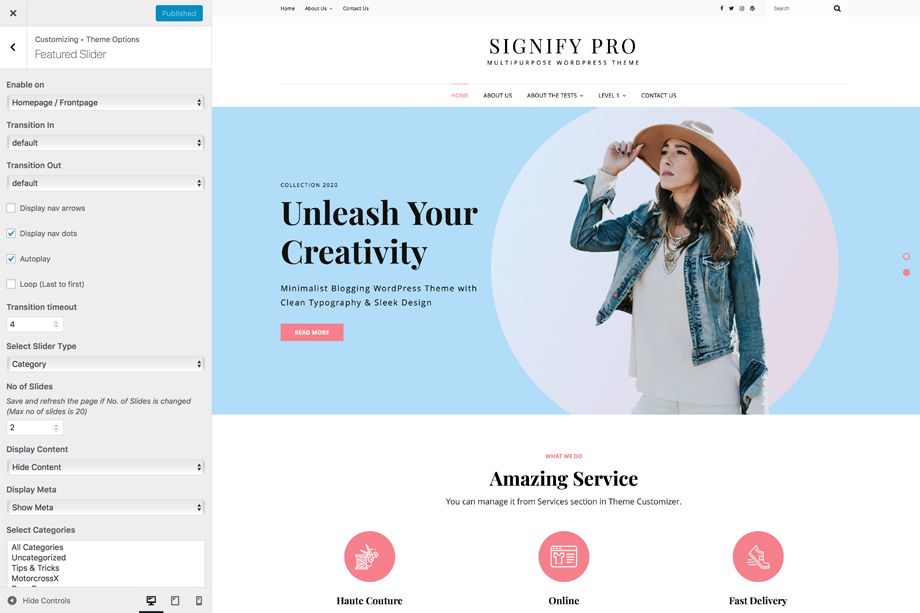
Task: Enable Loop (Last to first) checkbox
Action: [x=11, y=284]
